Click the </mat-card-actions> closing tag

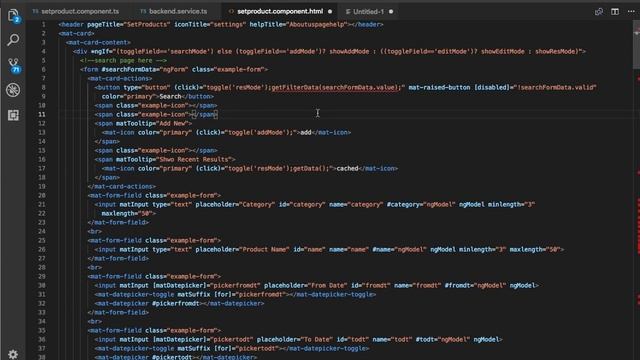click(122, 186)
